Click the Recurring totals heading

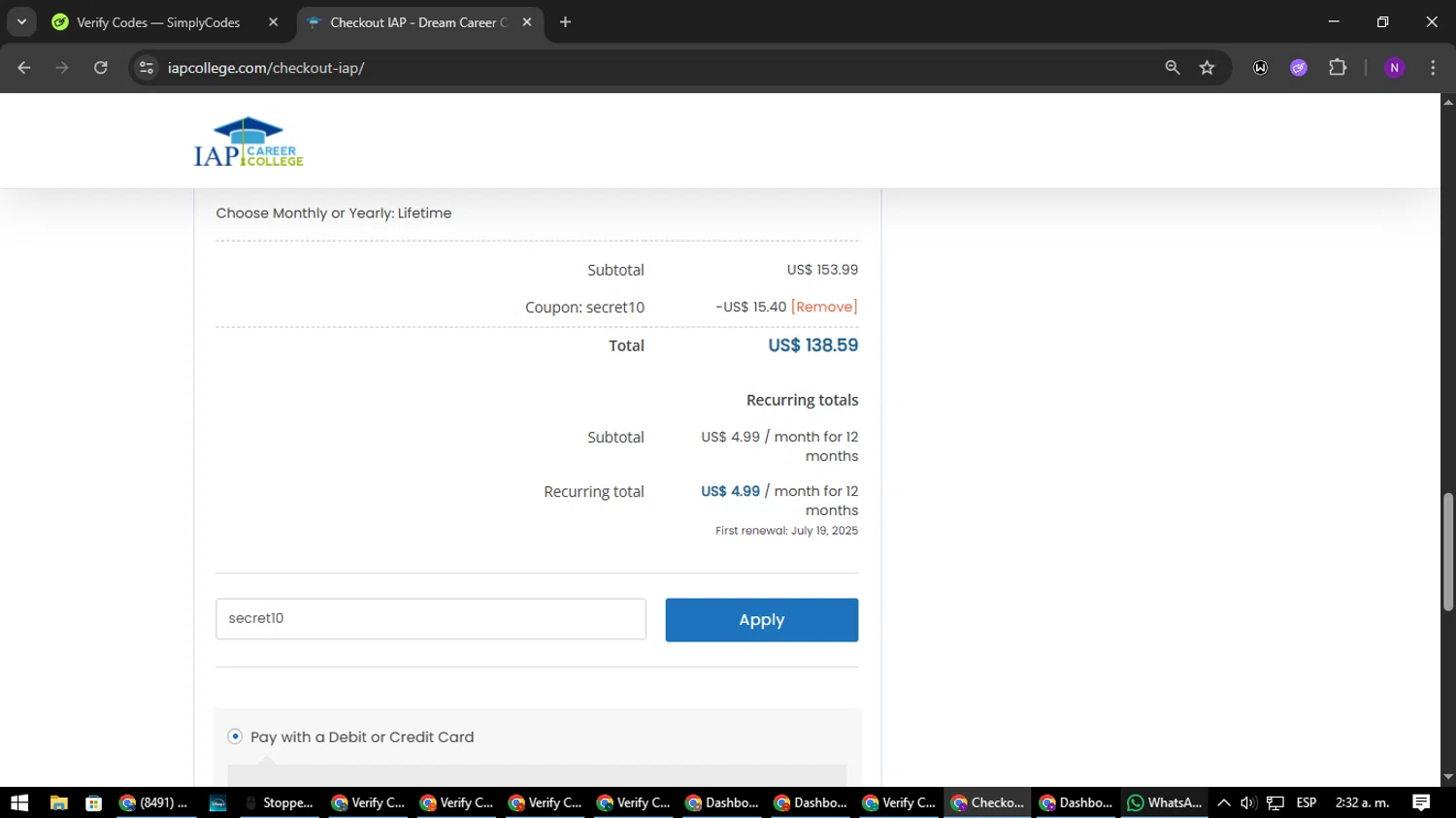tap(802, 400)
